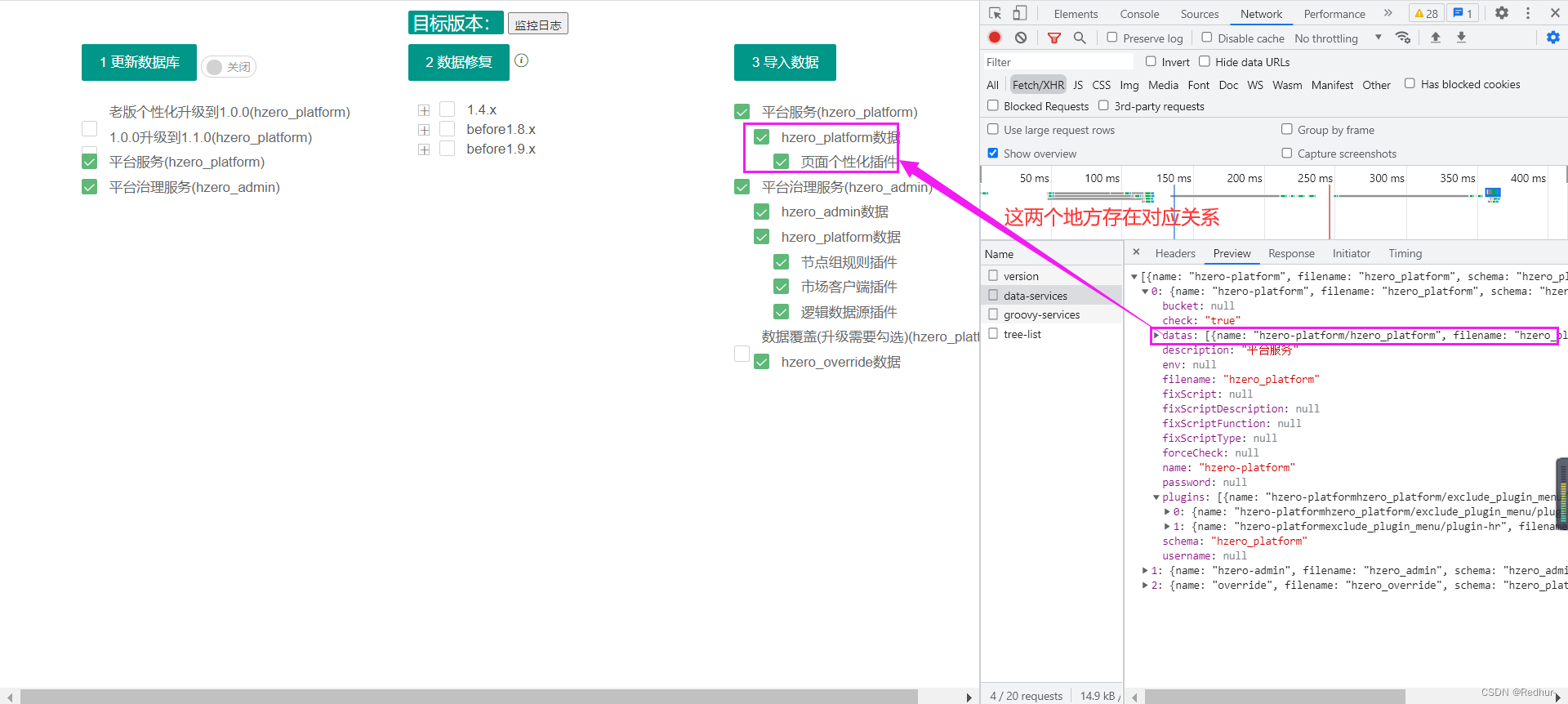Open the Initiator tab
Image resolution: width=1568 pixels, height=704 pixels.
coord(1351,253)
